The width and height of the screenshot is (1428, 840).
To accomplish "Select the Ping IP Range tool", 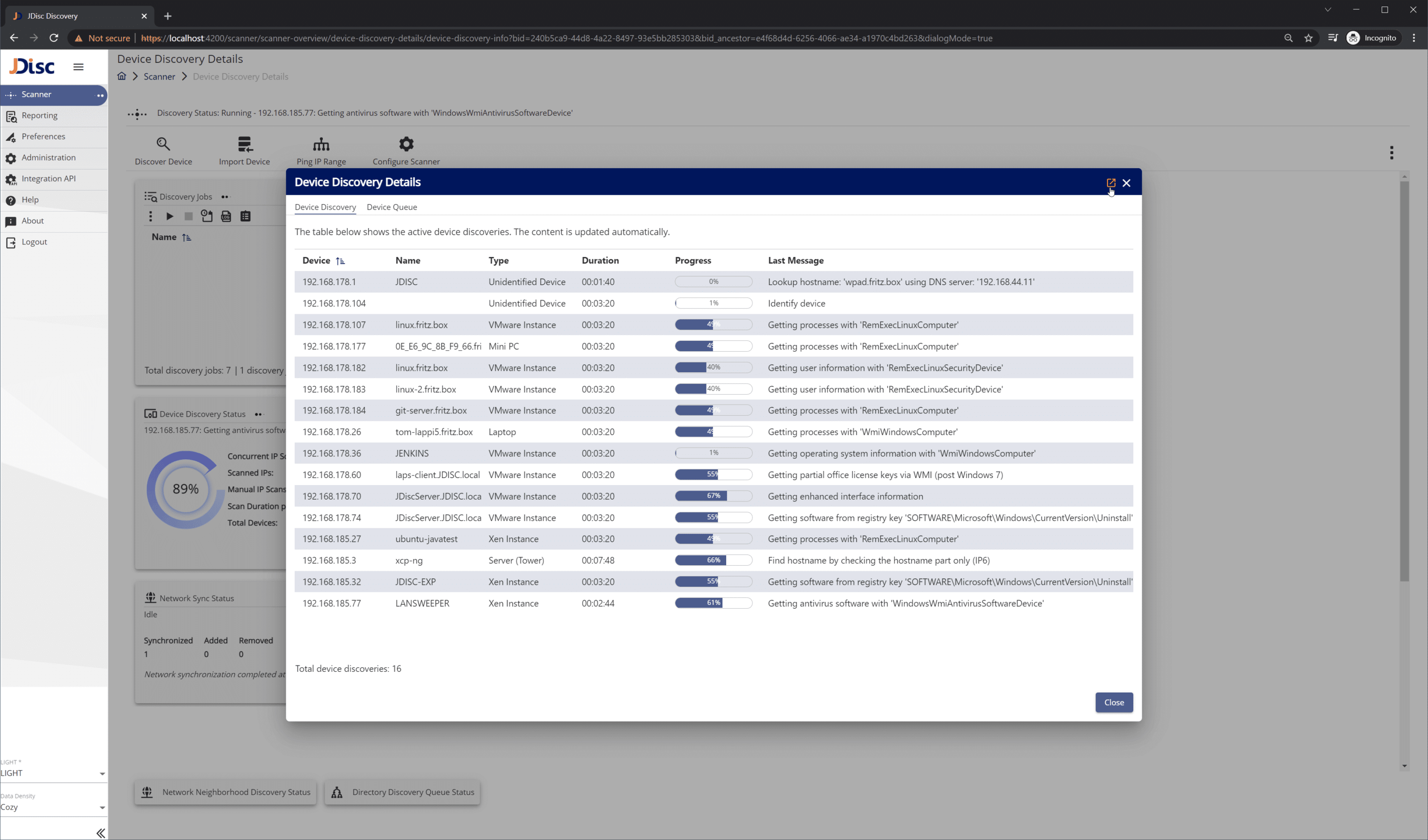I will click(x=321, y=149).
